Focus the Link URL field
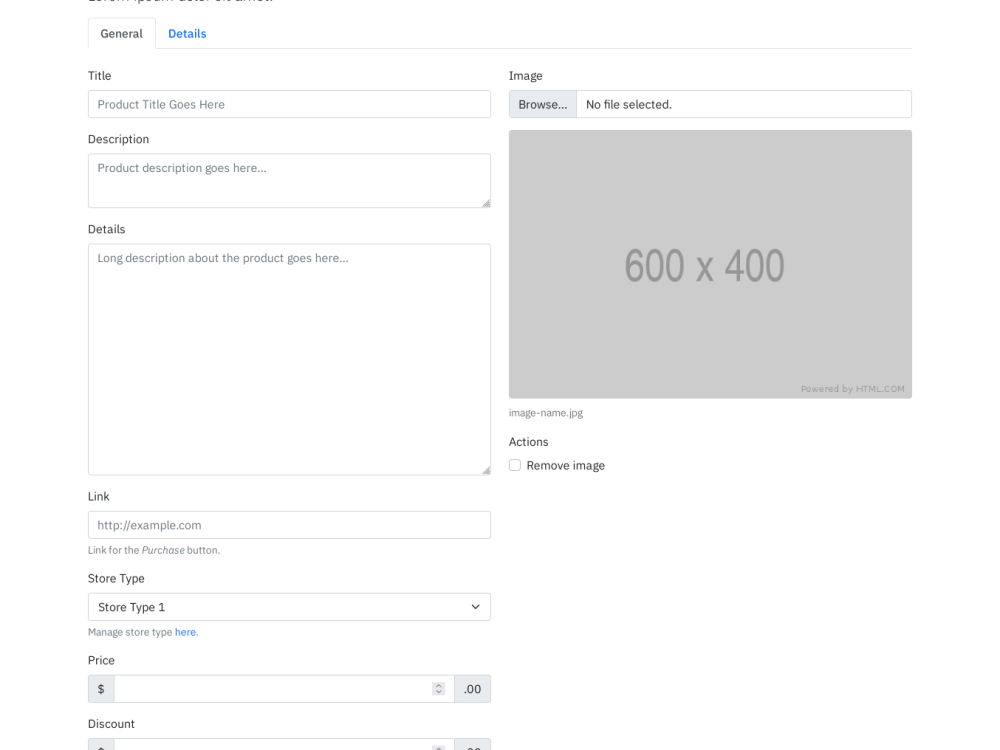Screen dimensions: 1000x750 click(x=289, y=525)
